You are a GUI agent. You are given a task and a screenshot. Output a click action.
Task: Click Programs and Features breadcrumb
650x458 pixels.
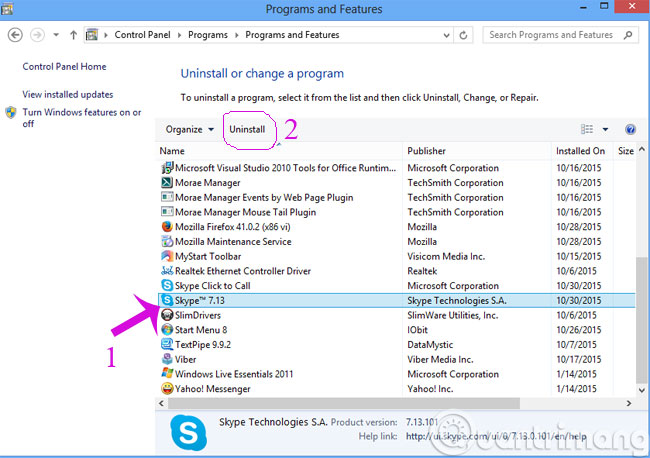[x=292, y=35]
